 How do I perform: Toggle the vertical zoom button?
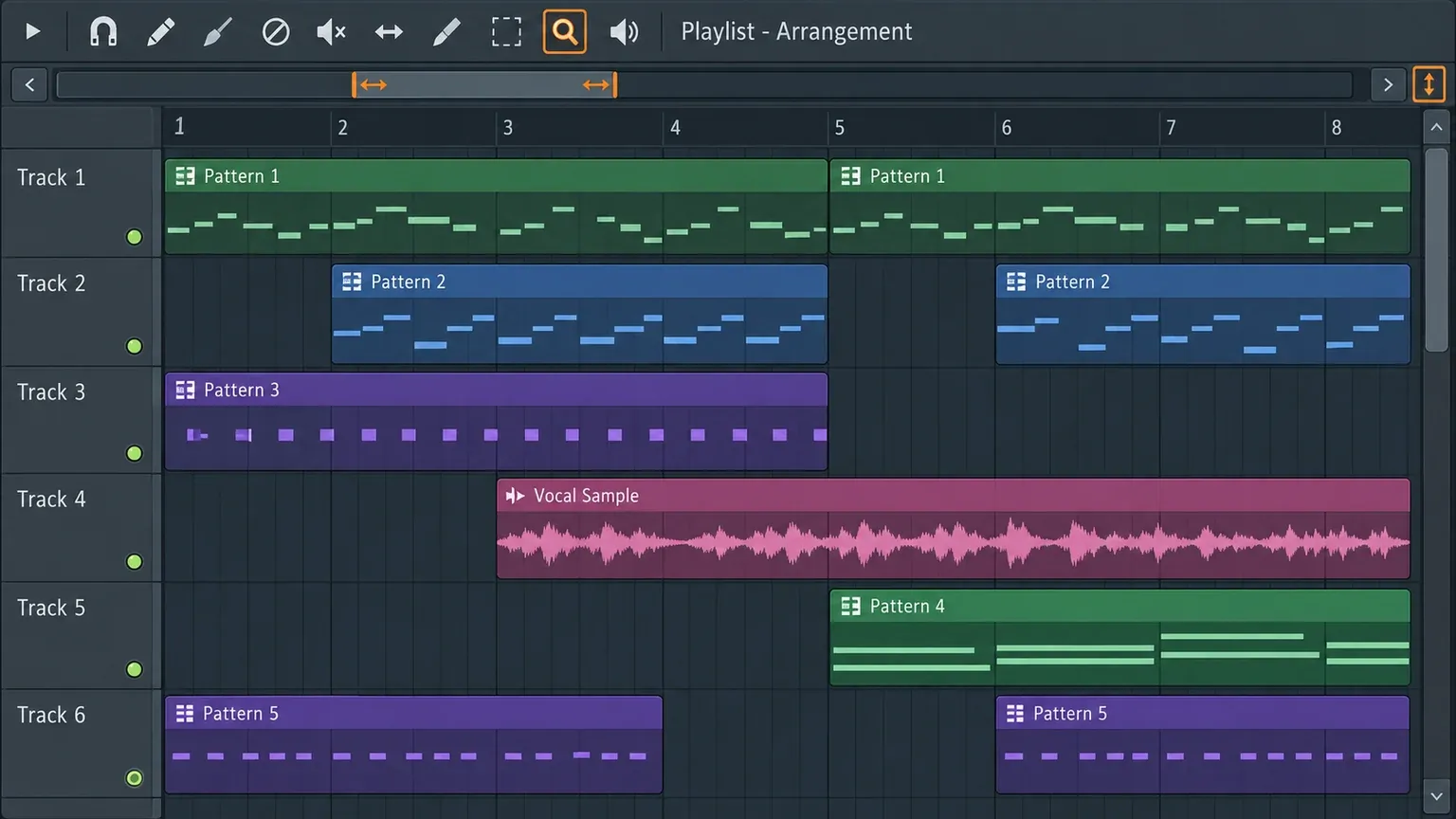tap(1429, 84)
